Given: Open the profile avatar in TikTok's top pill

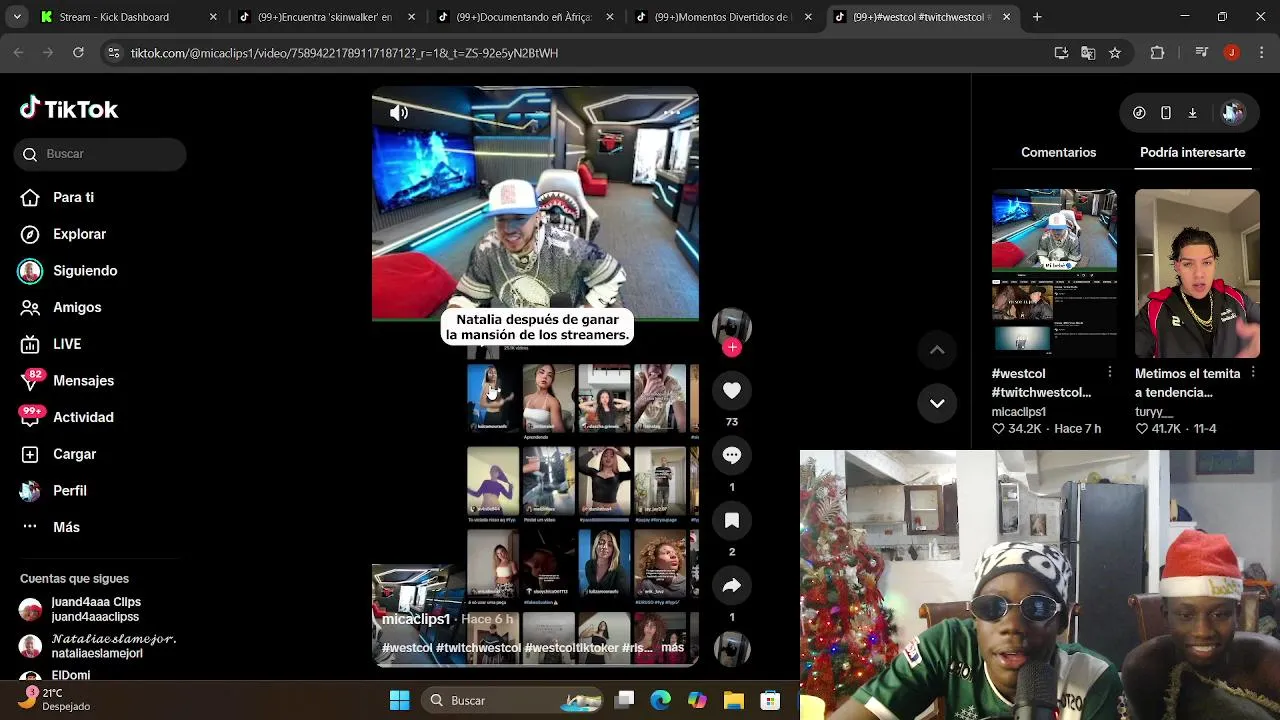Looking at the screenshot, I should click(x=1232, y=113).
